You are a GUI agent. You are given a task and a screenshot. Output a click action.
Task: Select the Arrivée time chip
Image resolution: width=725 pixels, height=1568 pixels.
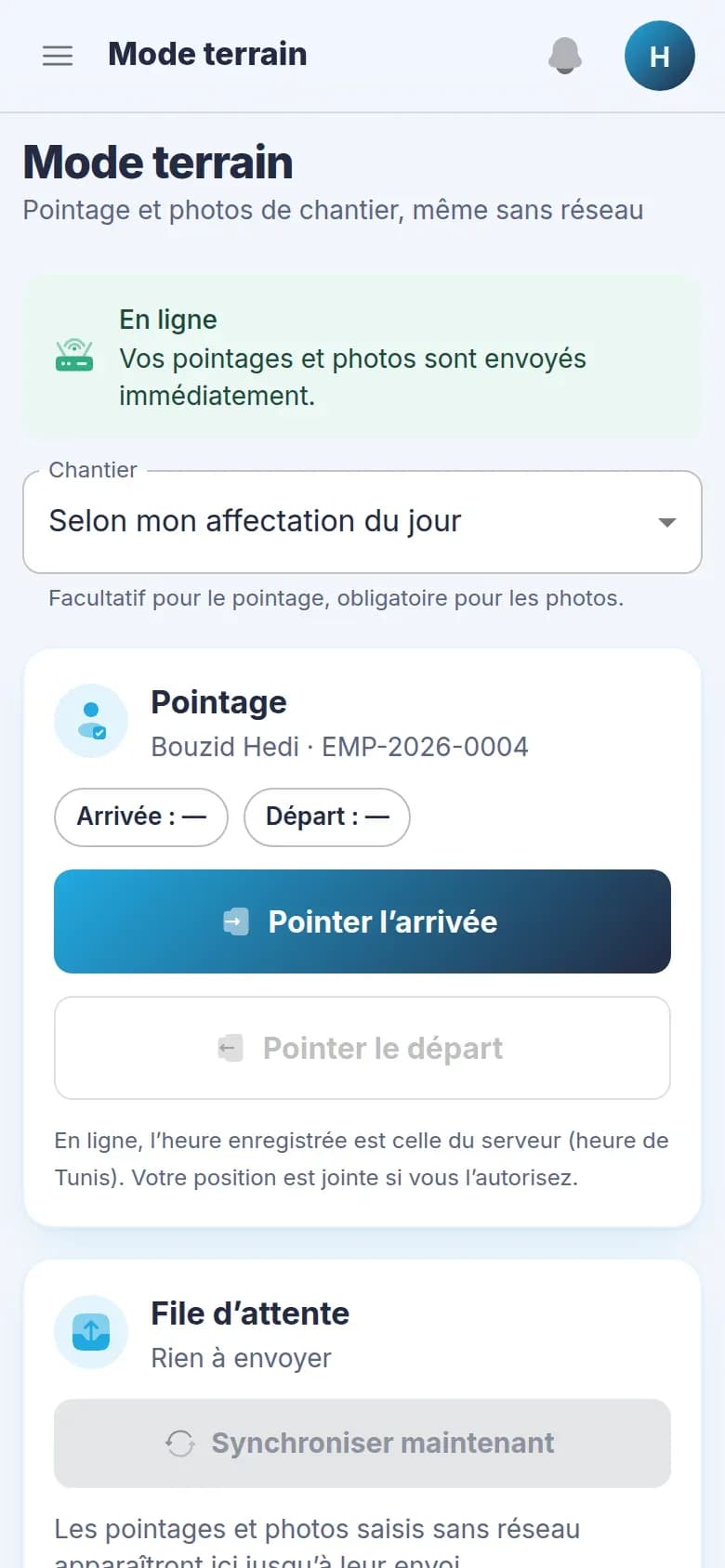point(141,817)
